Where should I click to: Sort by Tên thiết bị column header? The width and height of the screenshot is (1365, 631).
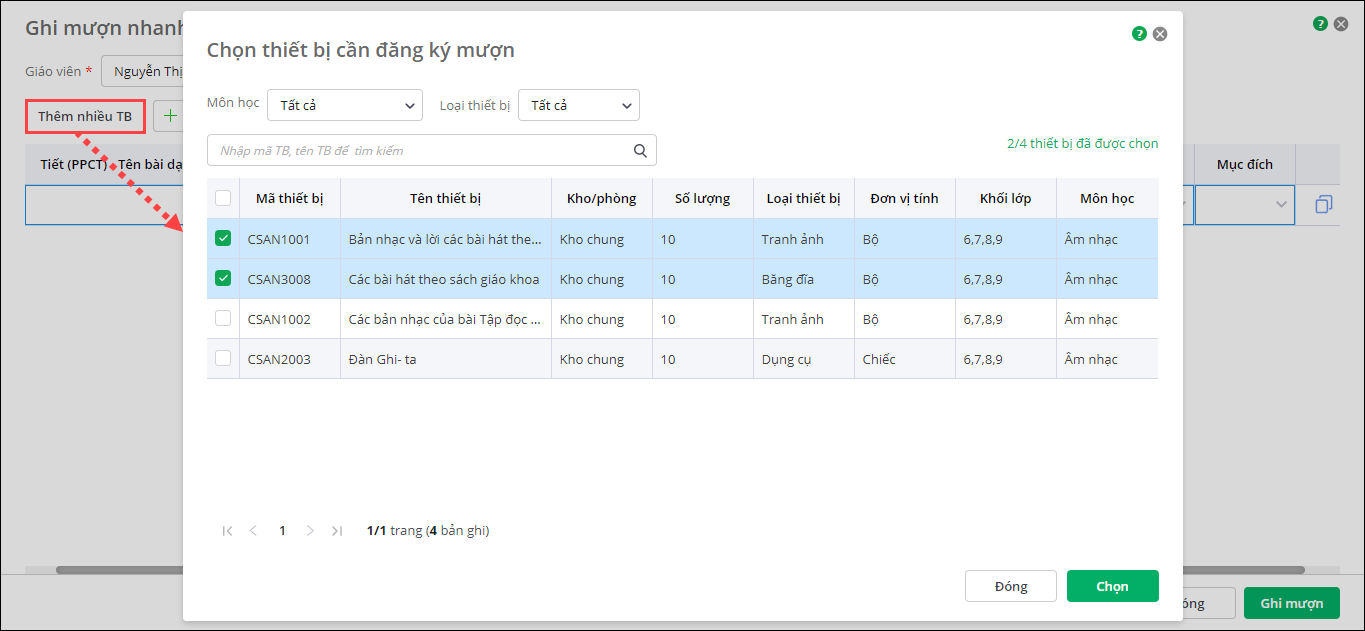pyautogui.click(x=445, y=198)
